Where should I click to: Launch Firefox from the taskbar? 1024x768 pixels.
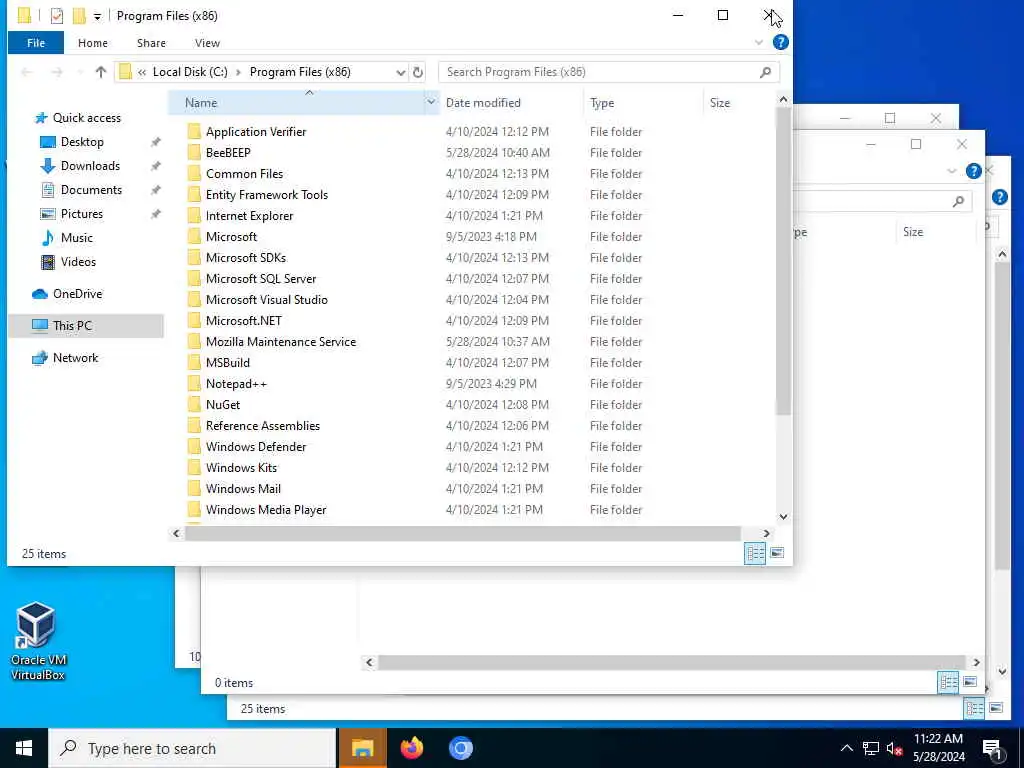tap(411, 748)
